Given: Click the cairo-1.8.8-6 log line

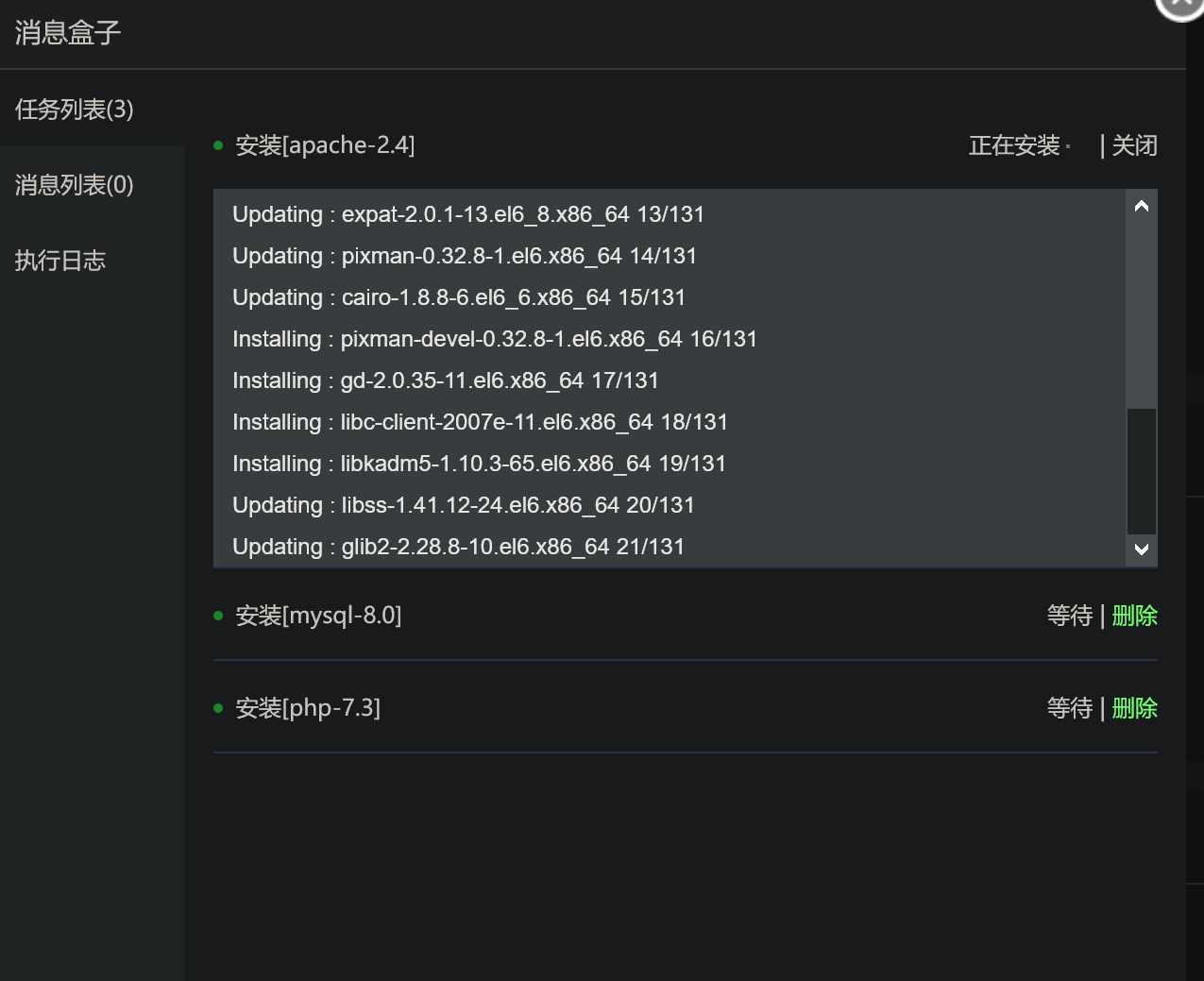Looking at the screenshot, I should pos(459,297).
